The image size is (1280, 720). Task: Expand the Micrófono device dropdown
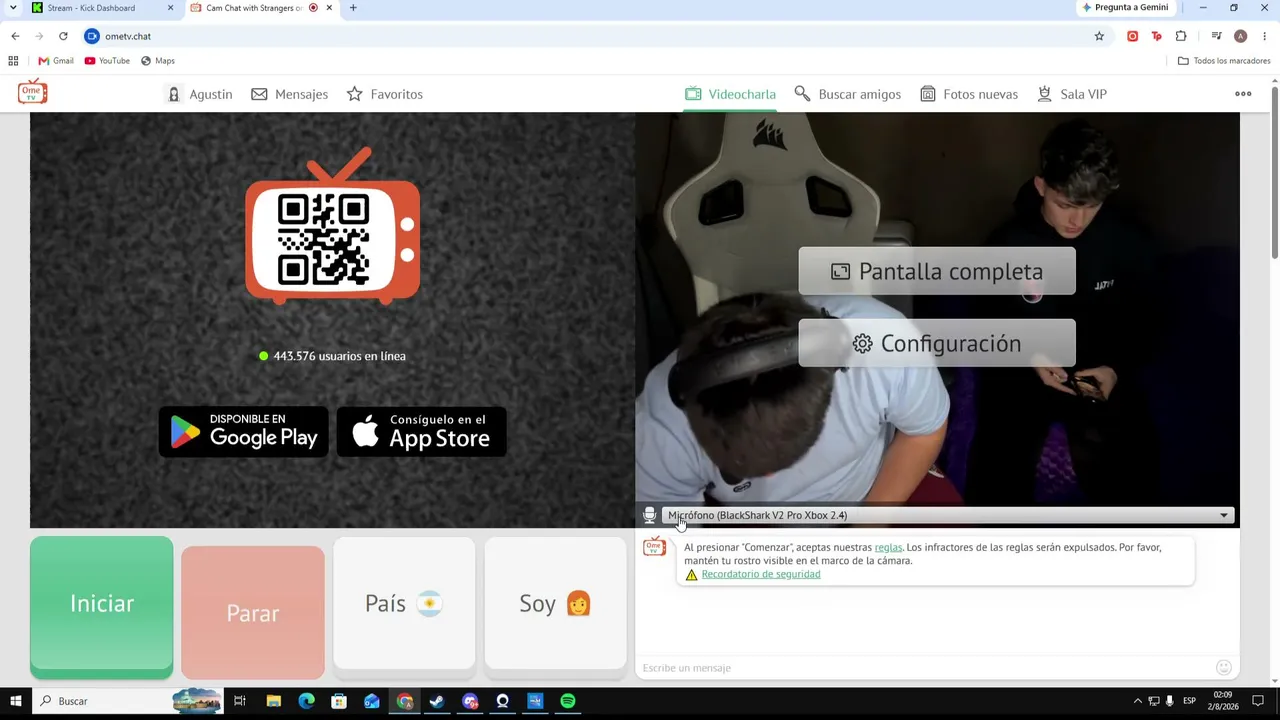[948, 515]
